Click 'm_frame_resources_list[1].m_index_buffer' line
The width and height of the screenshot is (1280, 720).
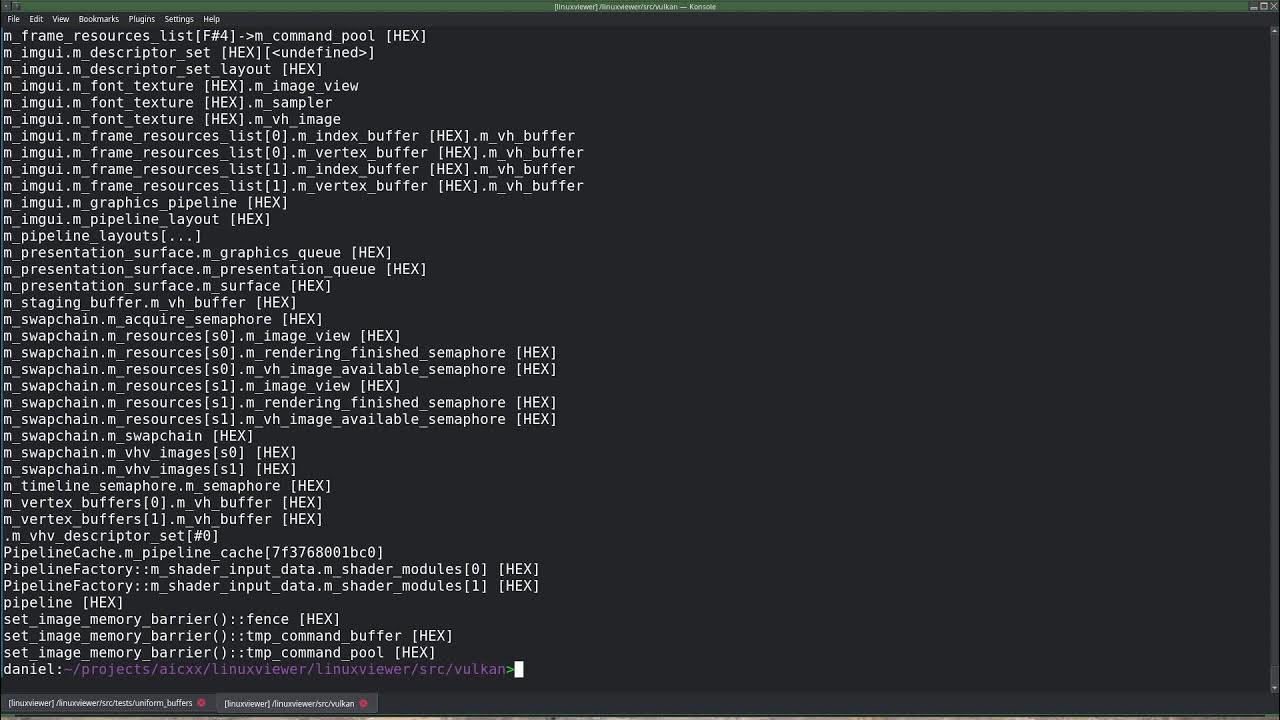[x=289, y=169]
